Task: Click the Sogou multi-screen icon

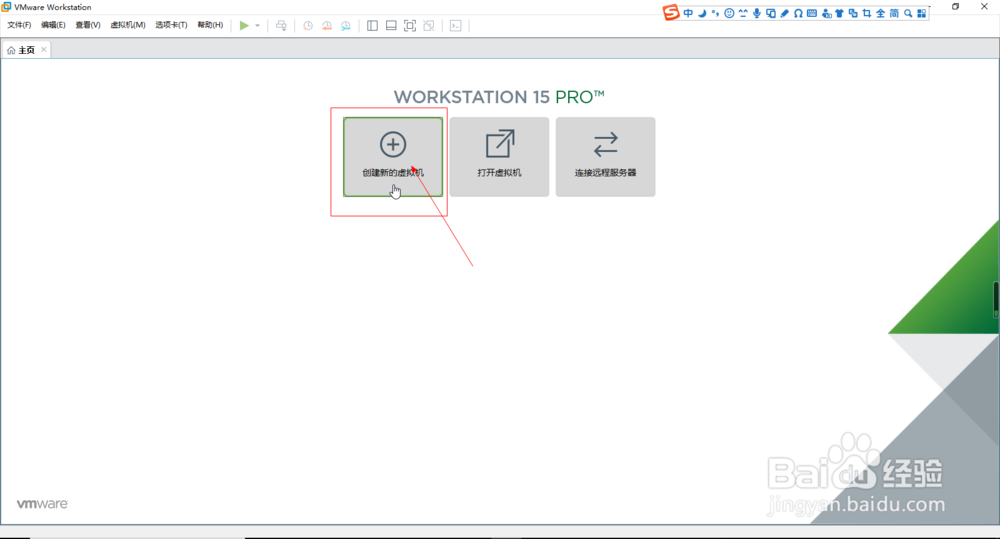Action: pyautogui.click(x=770, y=13)
